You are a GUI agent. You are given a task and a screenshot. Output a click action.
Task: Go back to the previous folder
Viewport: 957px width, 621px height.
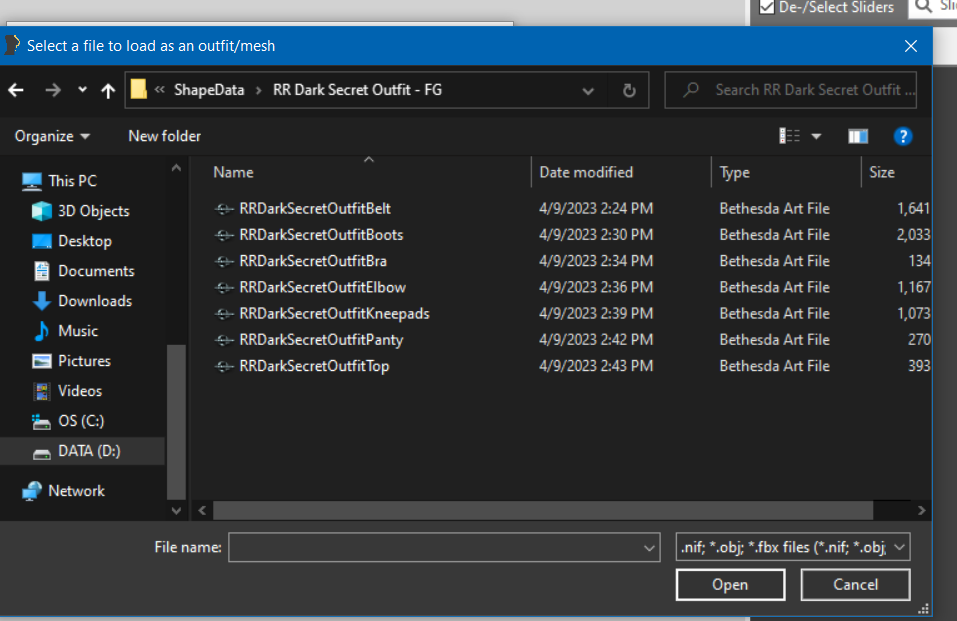[x=16, y=90]
